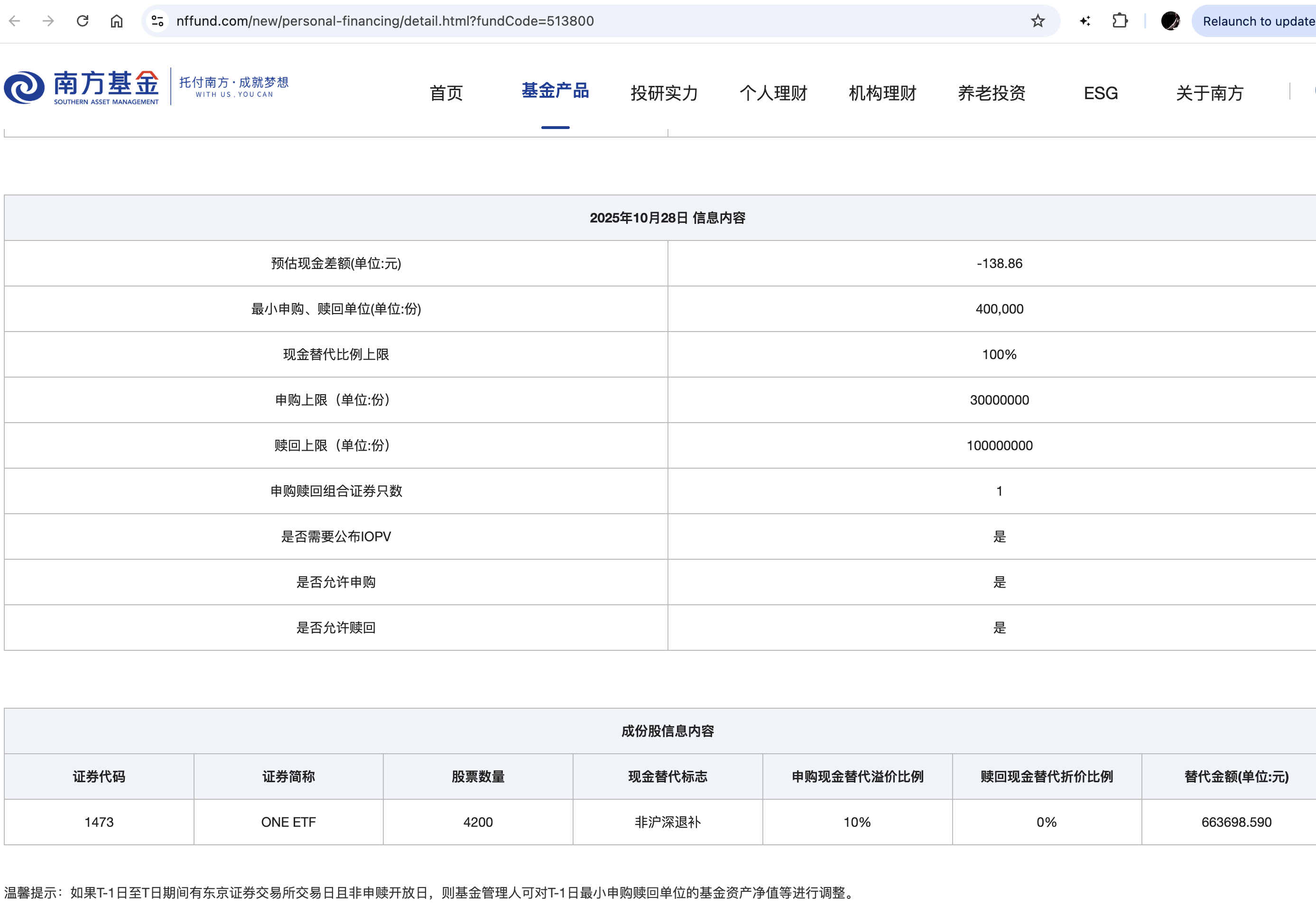1316x906 pixels.
Task: Click the browser forward arrow icon
Action: 48,21
